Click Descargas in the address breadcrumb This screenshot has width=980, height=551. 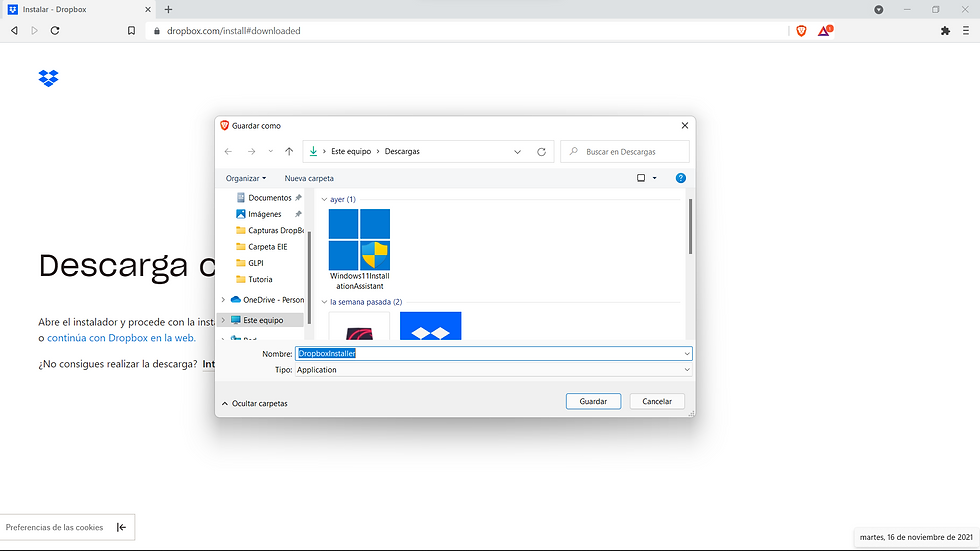click(402, 151)
